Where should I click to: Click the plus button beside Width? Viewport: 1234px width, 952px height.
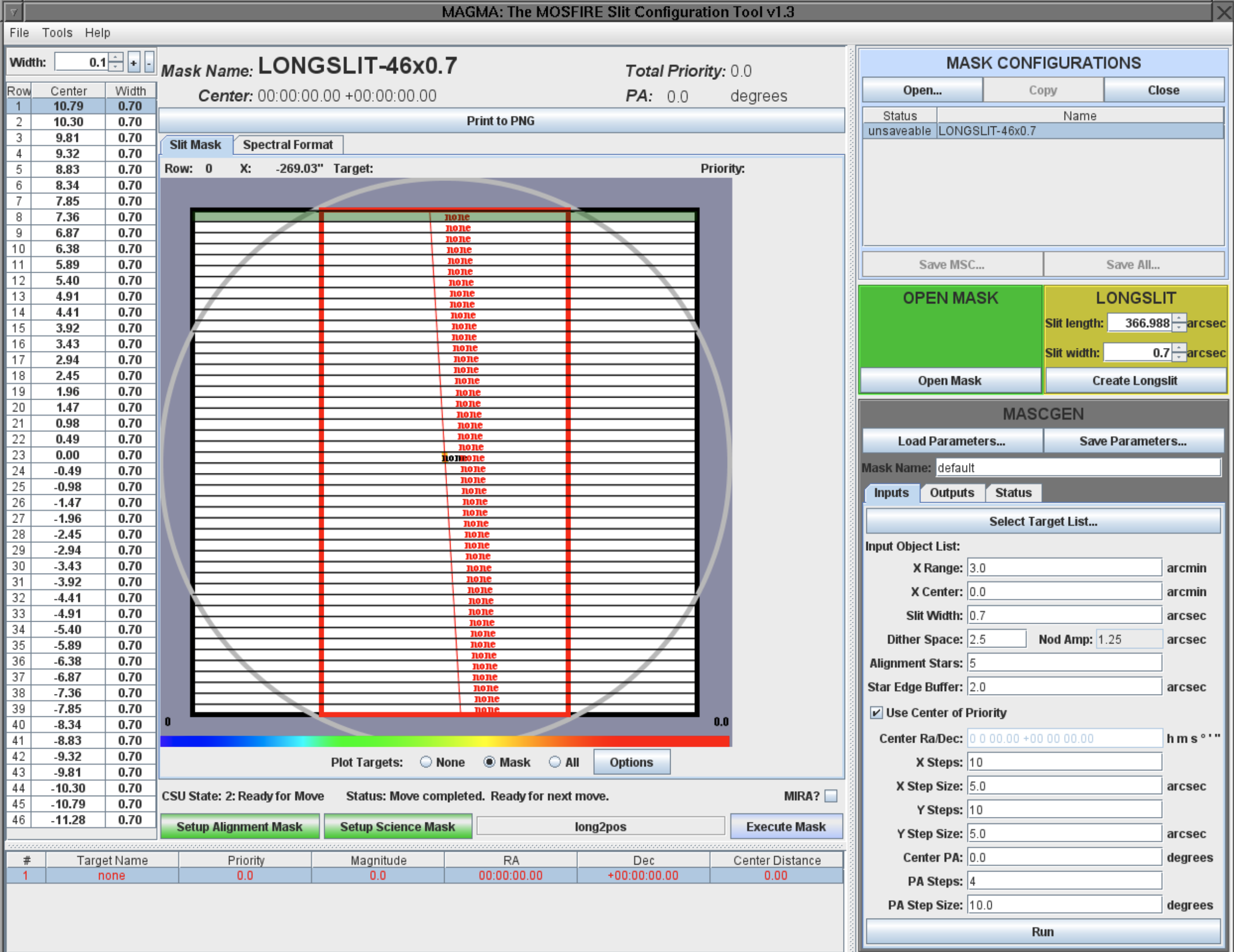tap(134, 62)
